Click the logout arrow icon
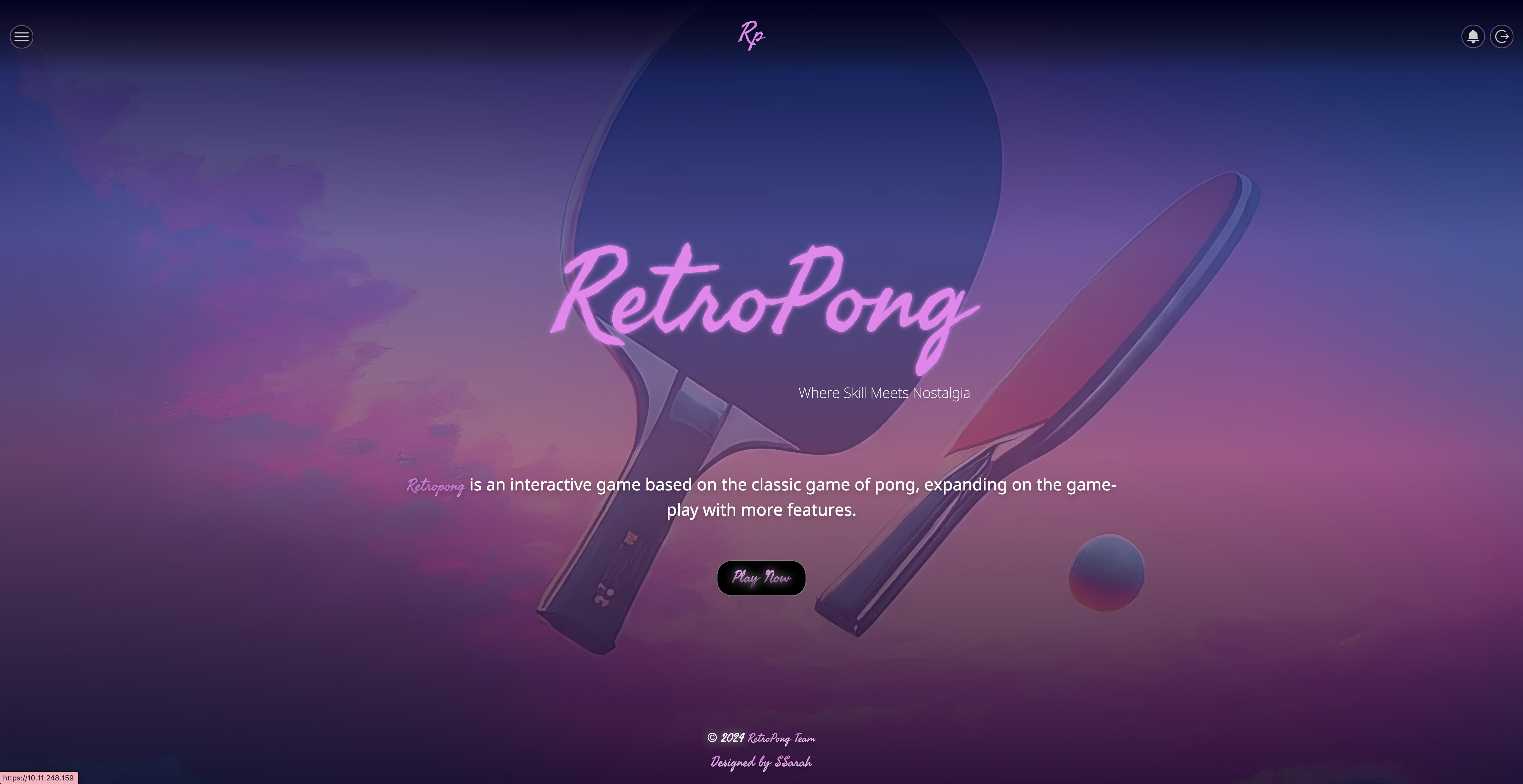Image resolution: width=1523 pixels, height=784 pixels. click(1502, 37)
